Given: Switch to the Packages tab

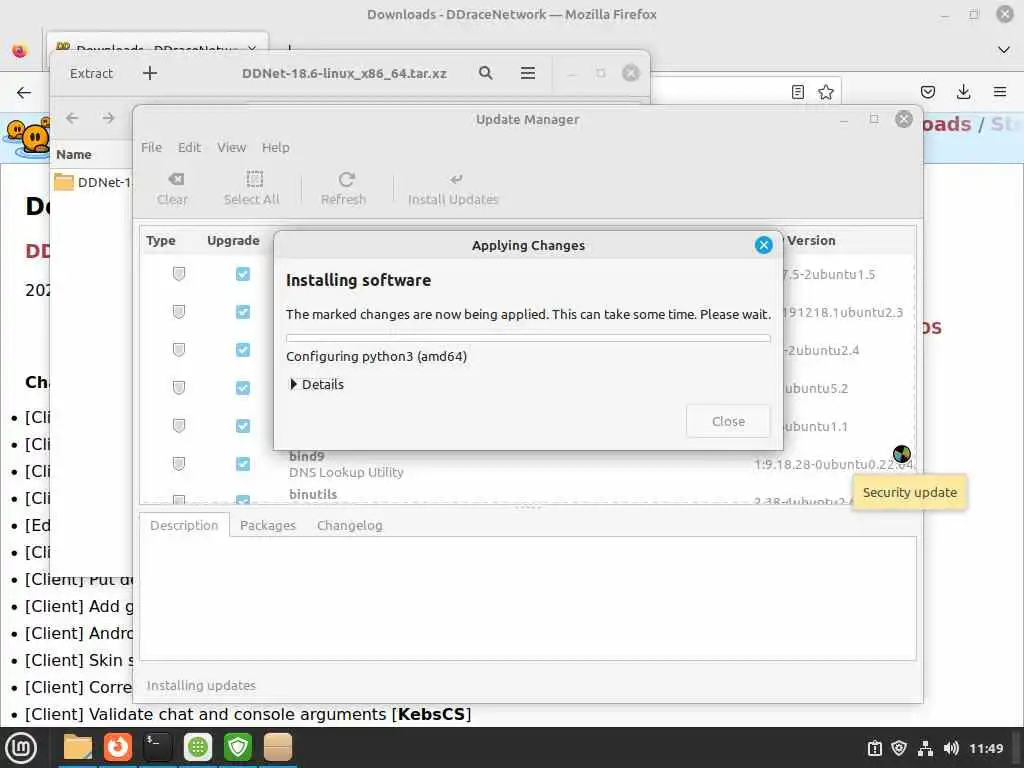Looking at the screenshot, I should (x=268, y=525).
